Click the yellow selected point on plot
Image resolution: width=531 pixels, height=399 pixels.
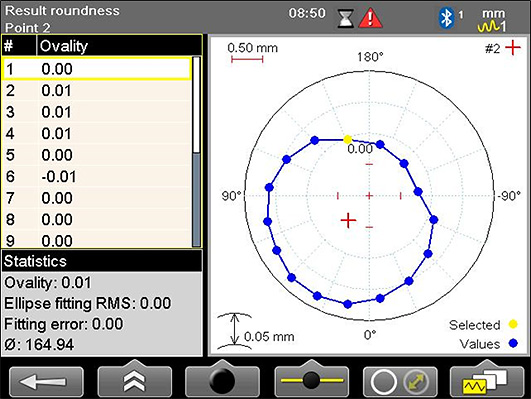click(347, 140)
